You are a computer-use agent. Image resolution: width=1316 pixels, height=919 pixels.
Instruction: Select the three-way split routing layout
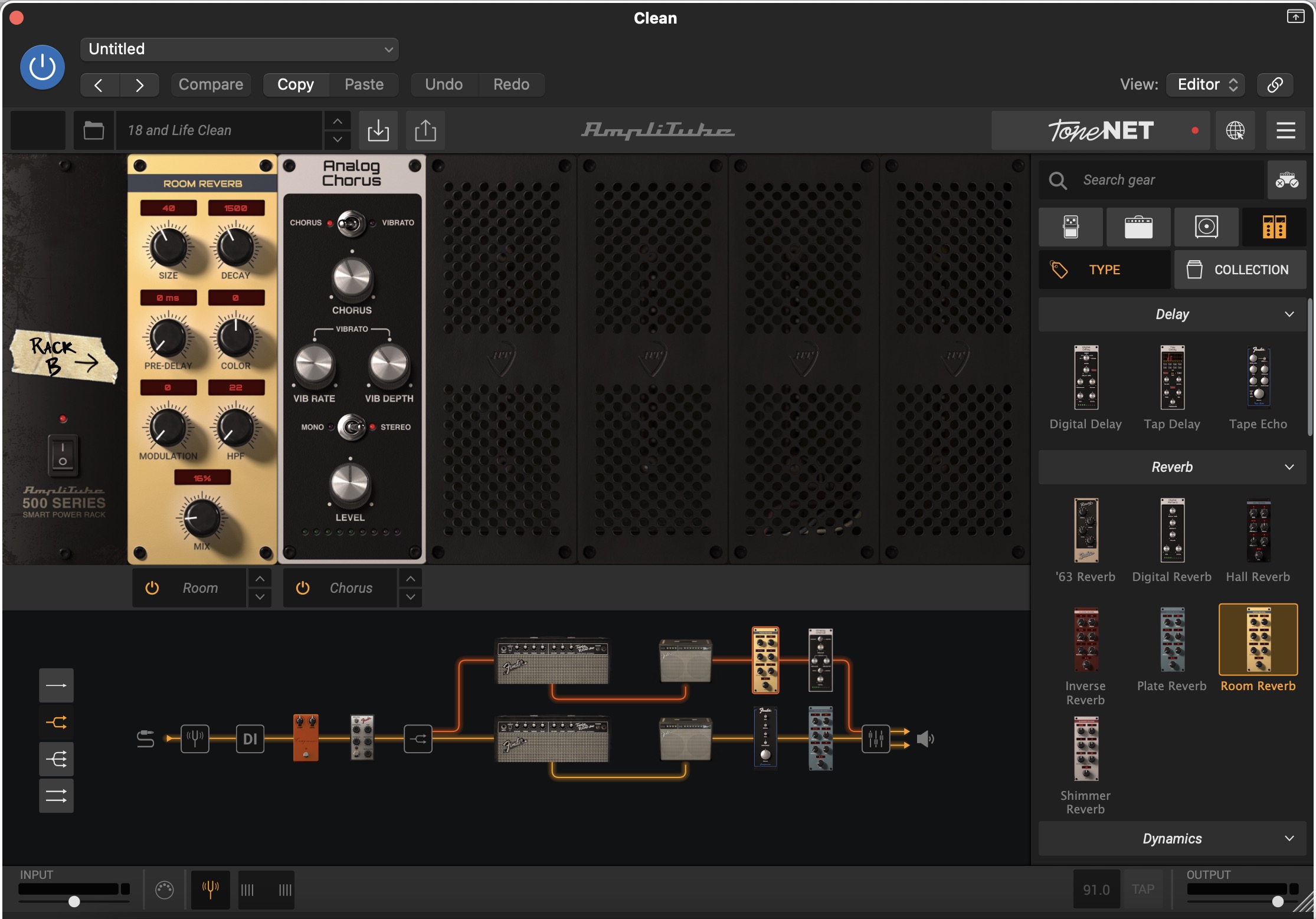tap(56, 759)
